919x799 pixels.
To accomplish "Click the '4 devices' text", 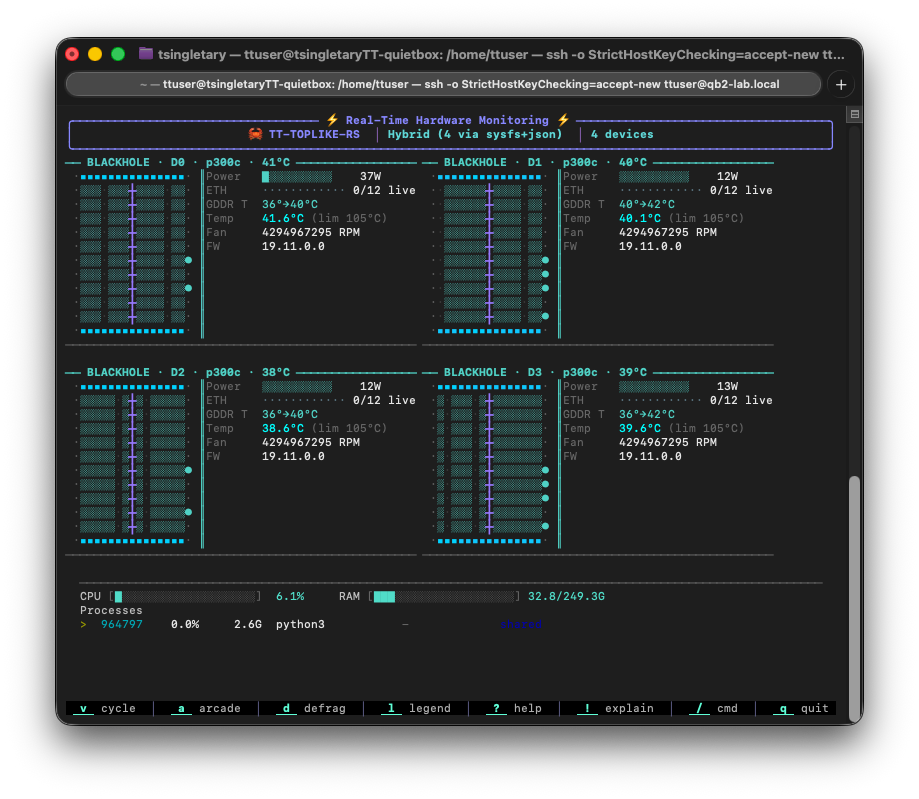I will [622, 134].
